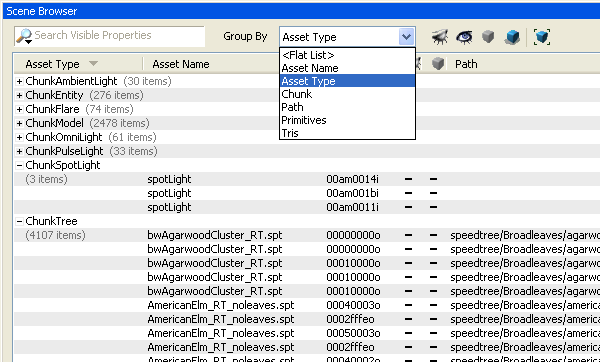The height and width of the screenshot is (362, 600).
Task: Select the ChunkTree group label
Action: point(51,221)
